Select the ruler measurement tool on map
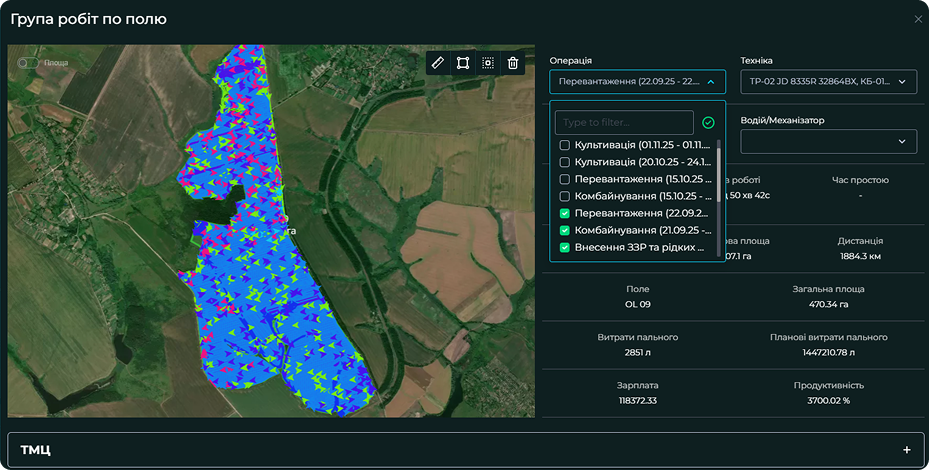The image size is (929, 470). tap(438, 63)
